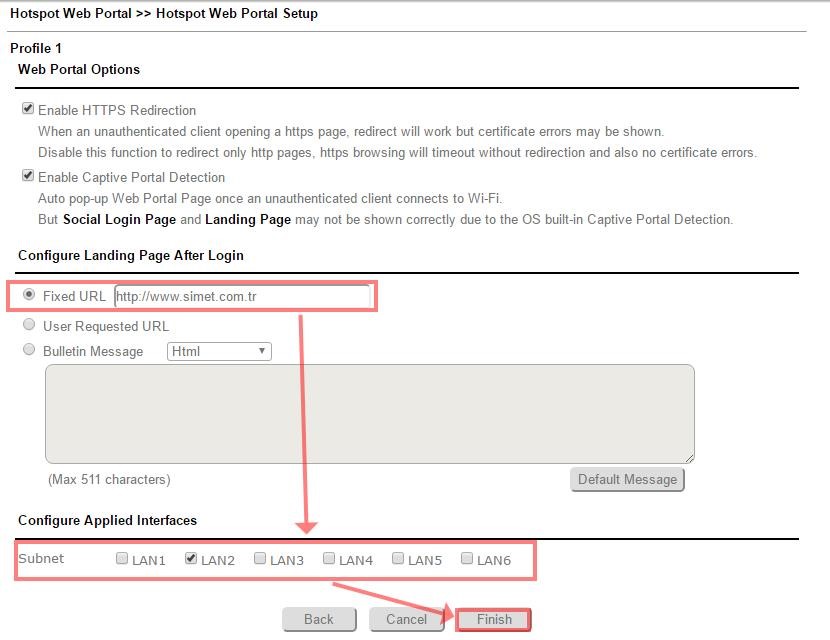Select the Fixed URL radio button
Screen dimensions: 830x640
click(29, 296)
